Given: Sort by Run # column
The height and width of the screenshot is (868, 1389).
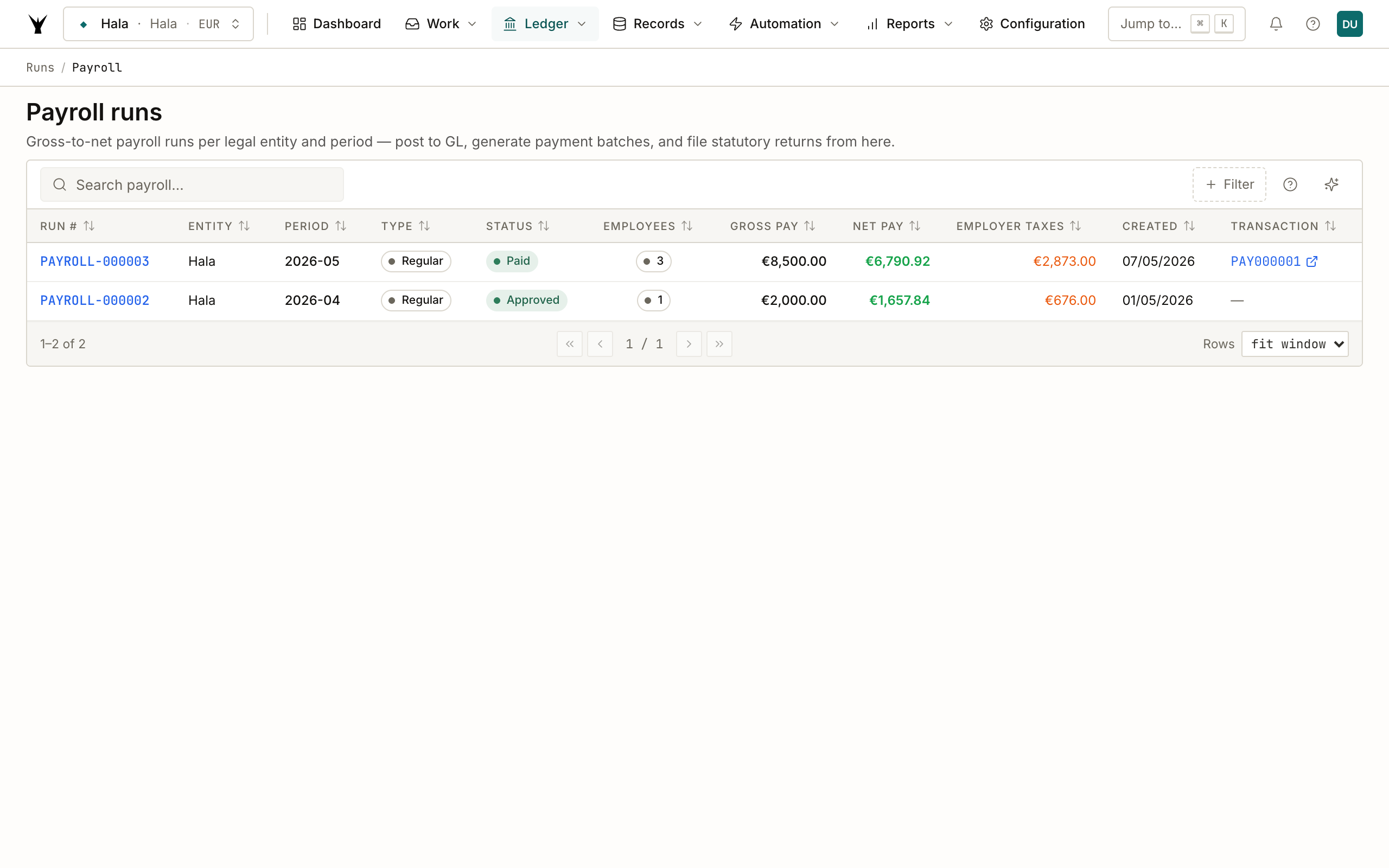Looking at the screenshot, I should [x=67, y=226].
